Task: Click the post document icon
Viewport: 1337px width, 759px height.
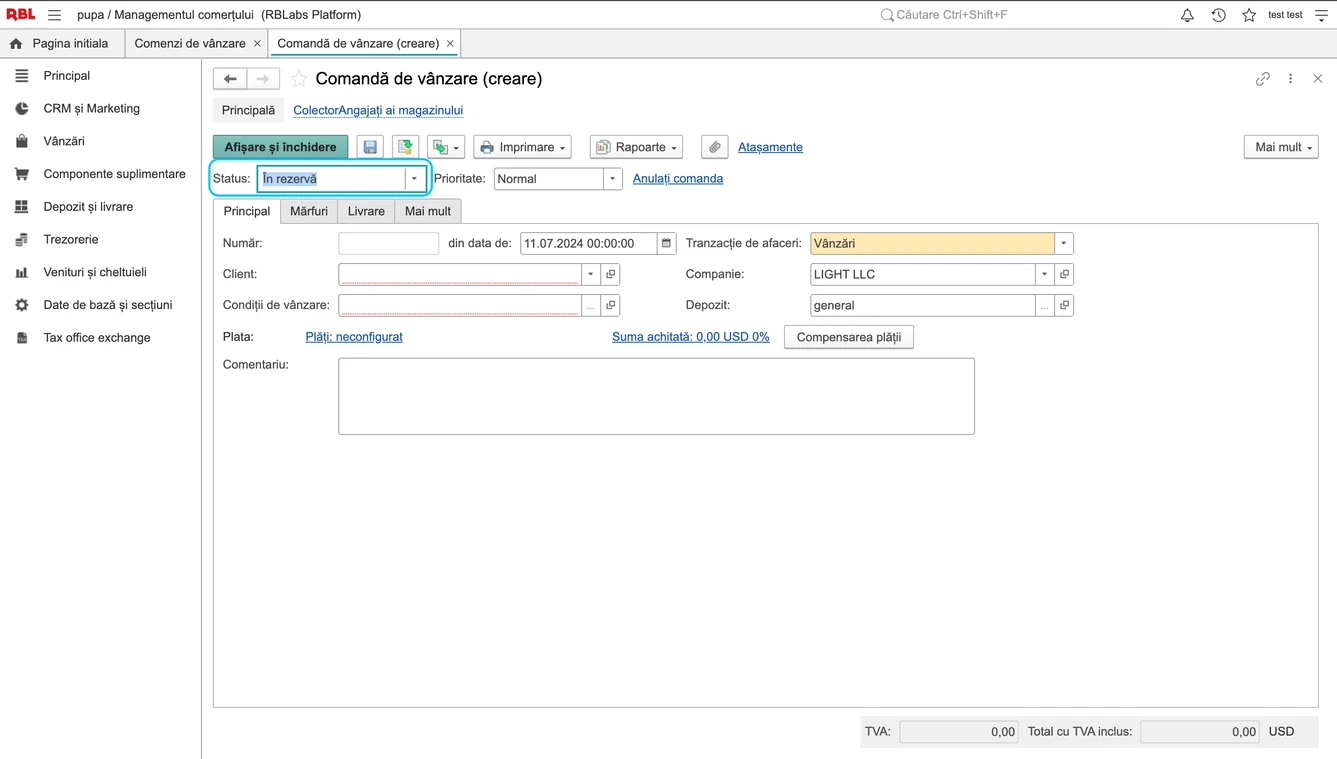Action: click(405, 147)
